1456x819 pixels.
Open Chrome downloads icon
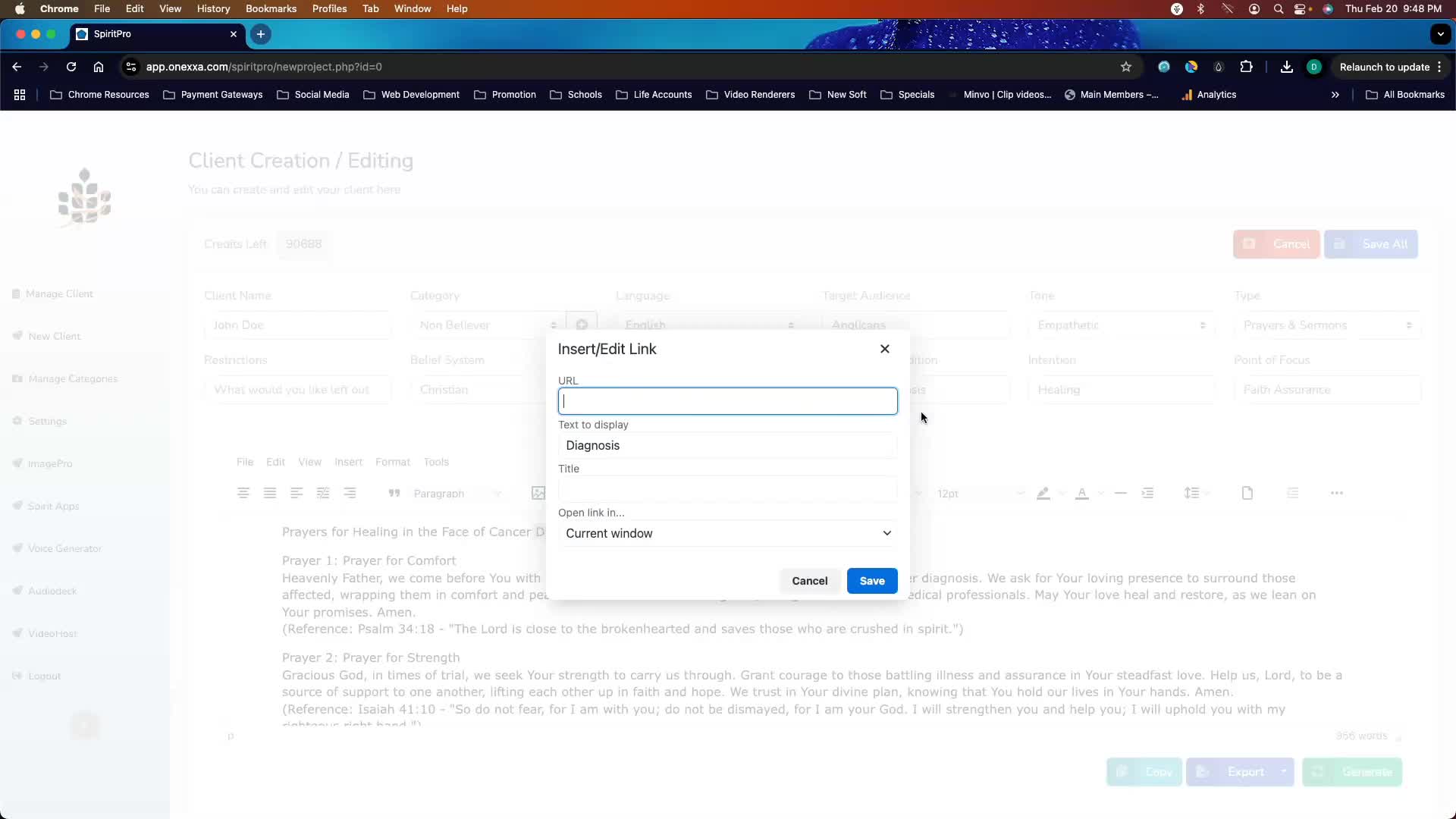pos(1287,67)
